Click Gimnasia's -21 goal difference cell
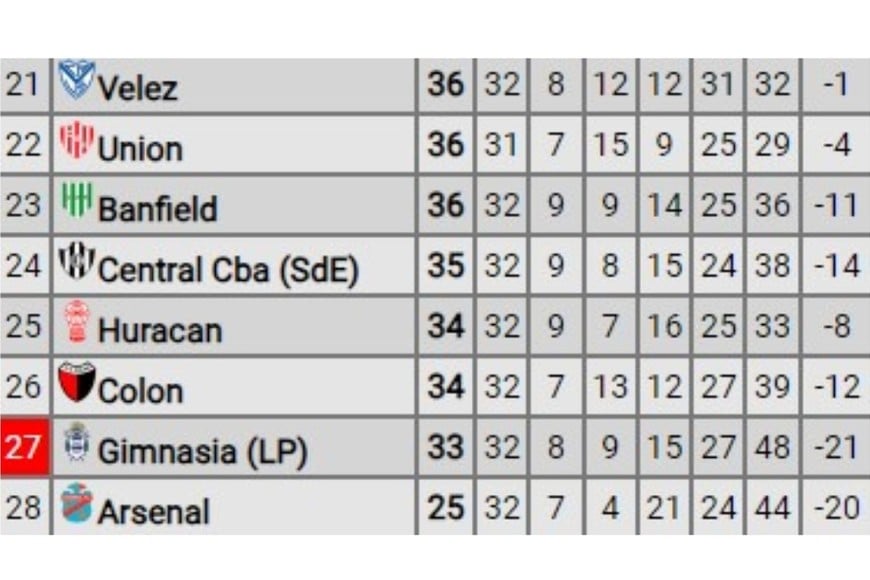870x580 pixels. click(836, 448)
